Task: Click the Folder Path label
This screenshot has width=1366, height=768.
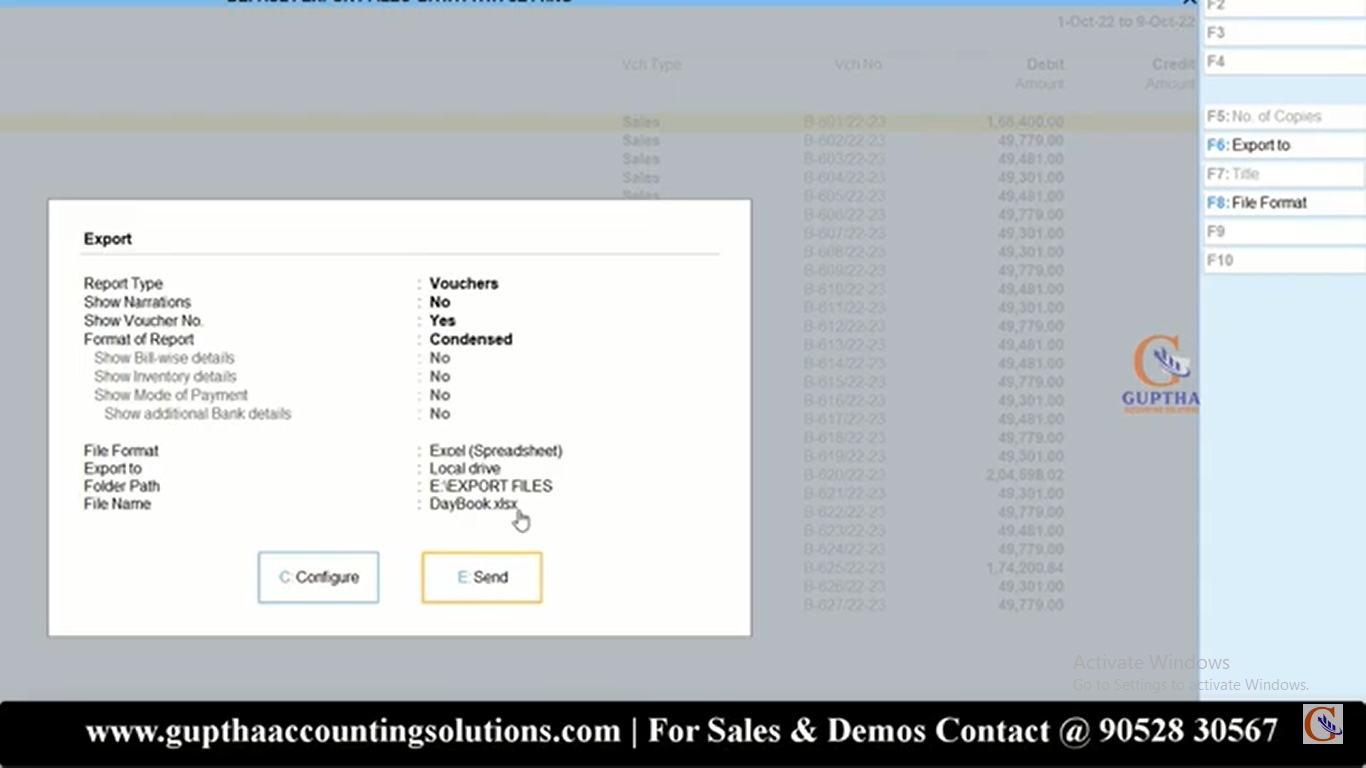Action: (122, 486)
